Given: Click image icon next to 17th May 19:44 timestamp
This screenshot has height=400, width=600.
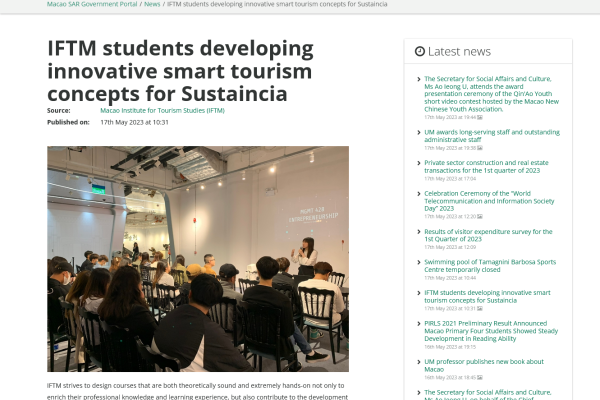Looking at the screenshot, I should (480, 117).
